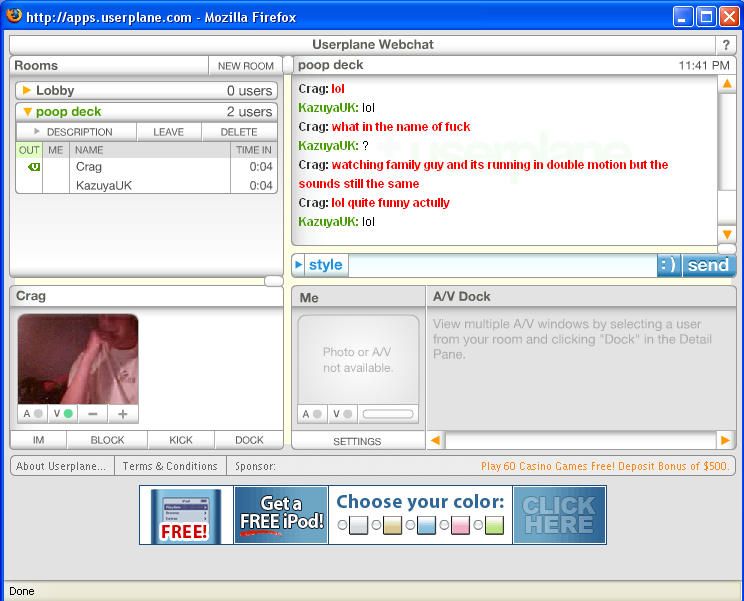Click the chat scrollbar thumb
744x601 pixels.
pos(727,142)
